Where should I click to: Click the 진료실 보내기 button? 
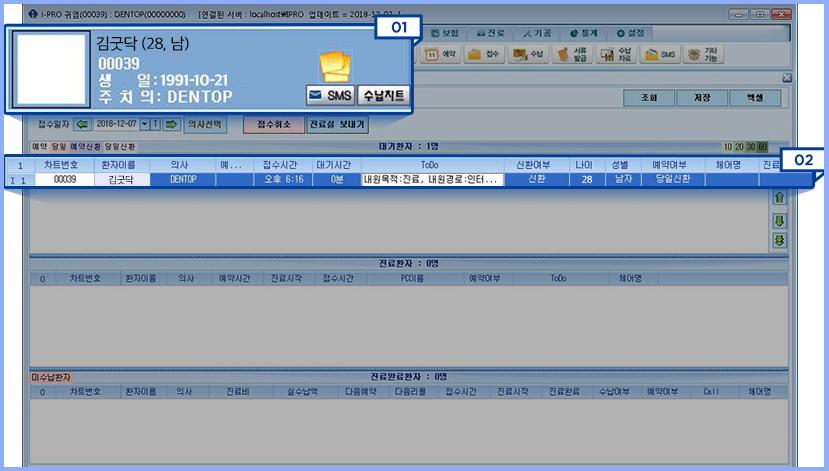click(x=337, y=124)
